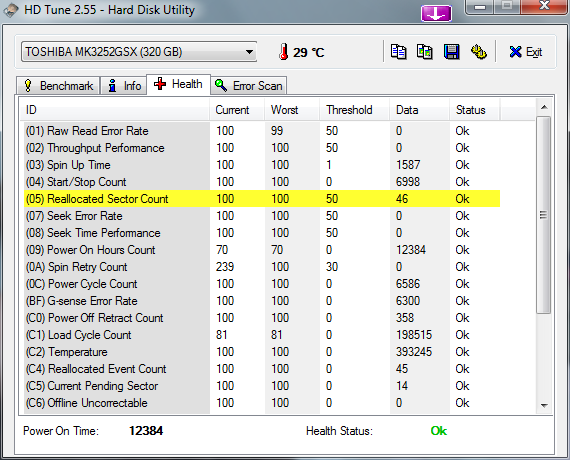Viewport: 570px width, 460px height.
Task: Click the Power On Time value 12384
Action: click(x=146, y=431)
